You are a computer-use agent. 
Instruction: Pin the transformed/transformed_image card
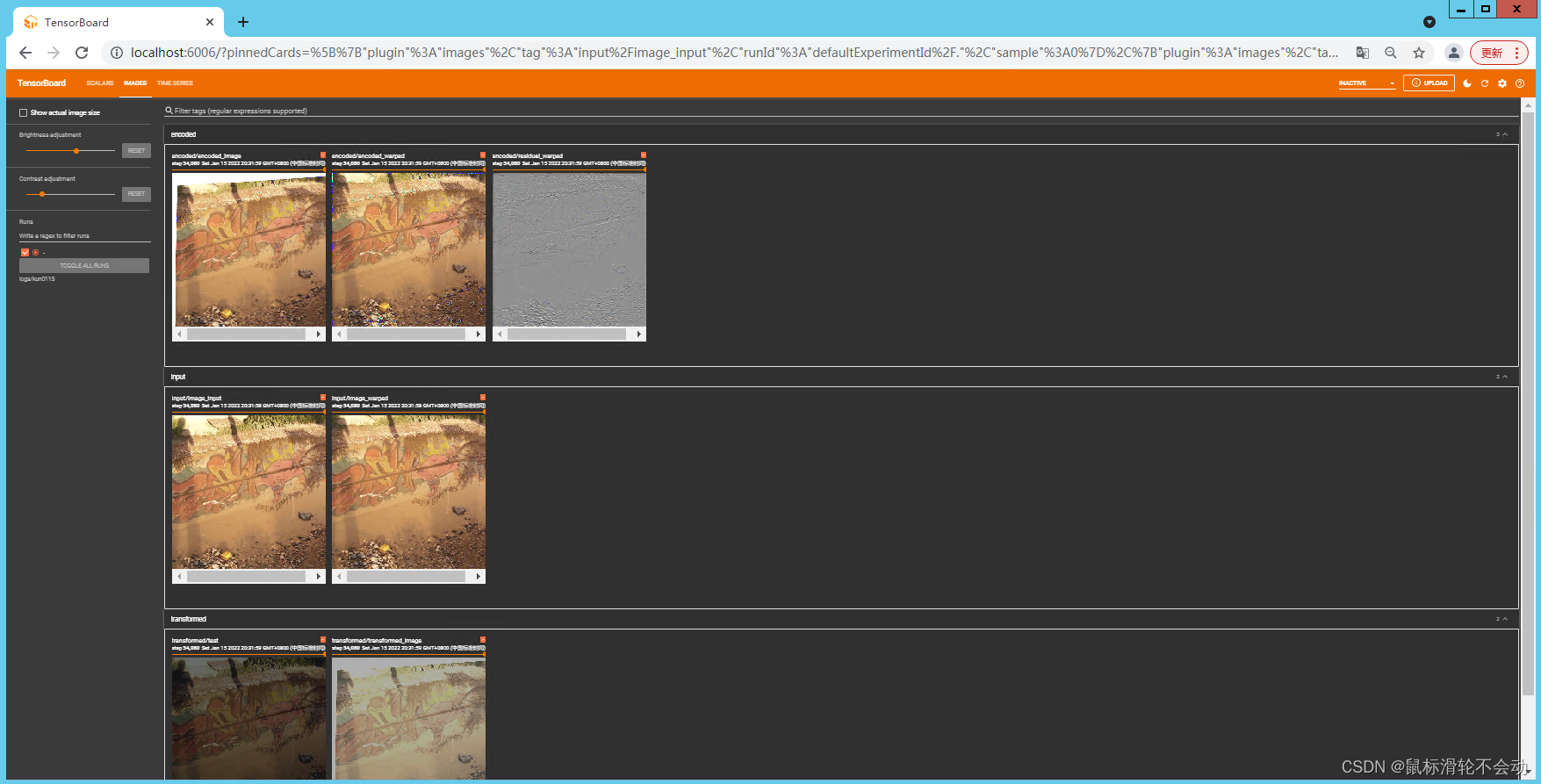tap(483, 640)
